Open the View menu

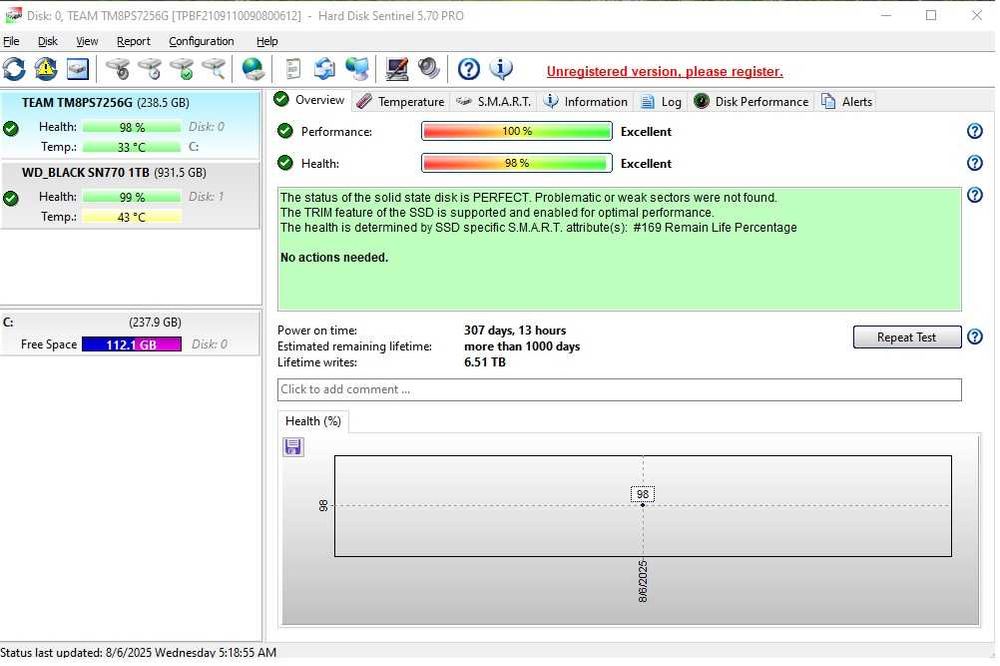87,41
